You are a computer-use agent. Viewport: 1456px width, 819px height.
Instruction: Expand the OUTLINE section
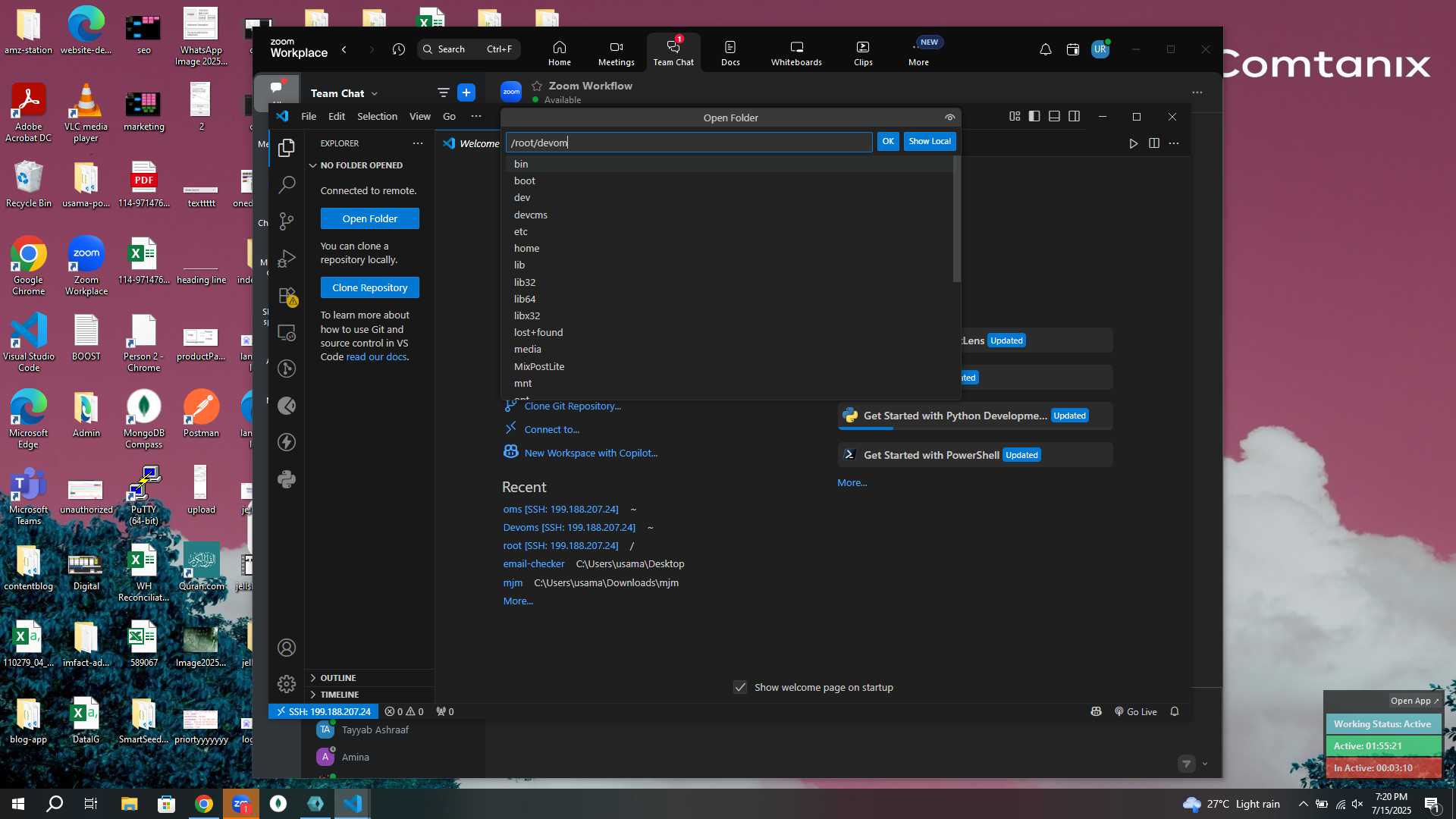click(x=369, y=678)
